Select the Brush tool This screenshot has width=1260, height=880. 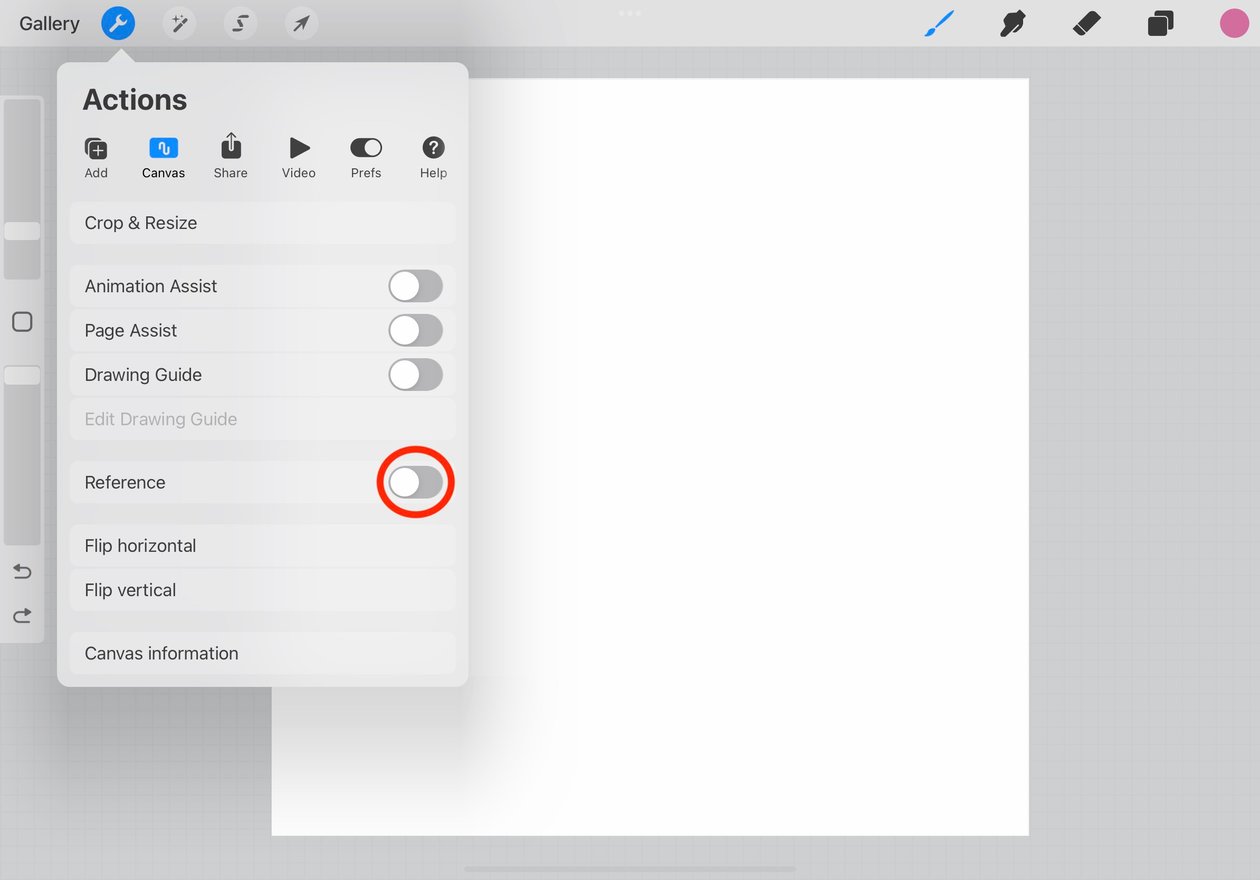click(x=939, y=23)
